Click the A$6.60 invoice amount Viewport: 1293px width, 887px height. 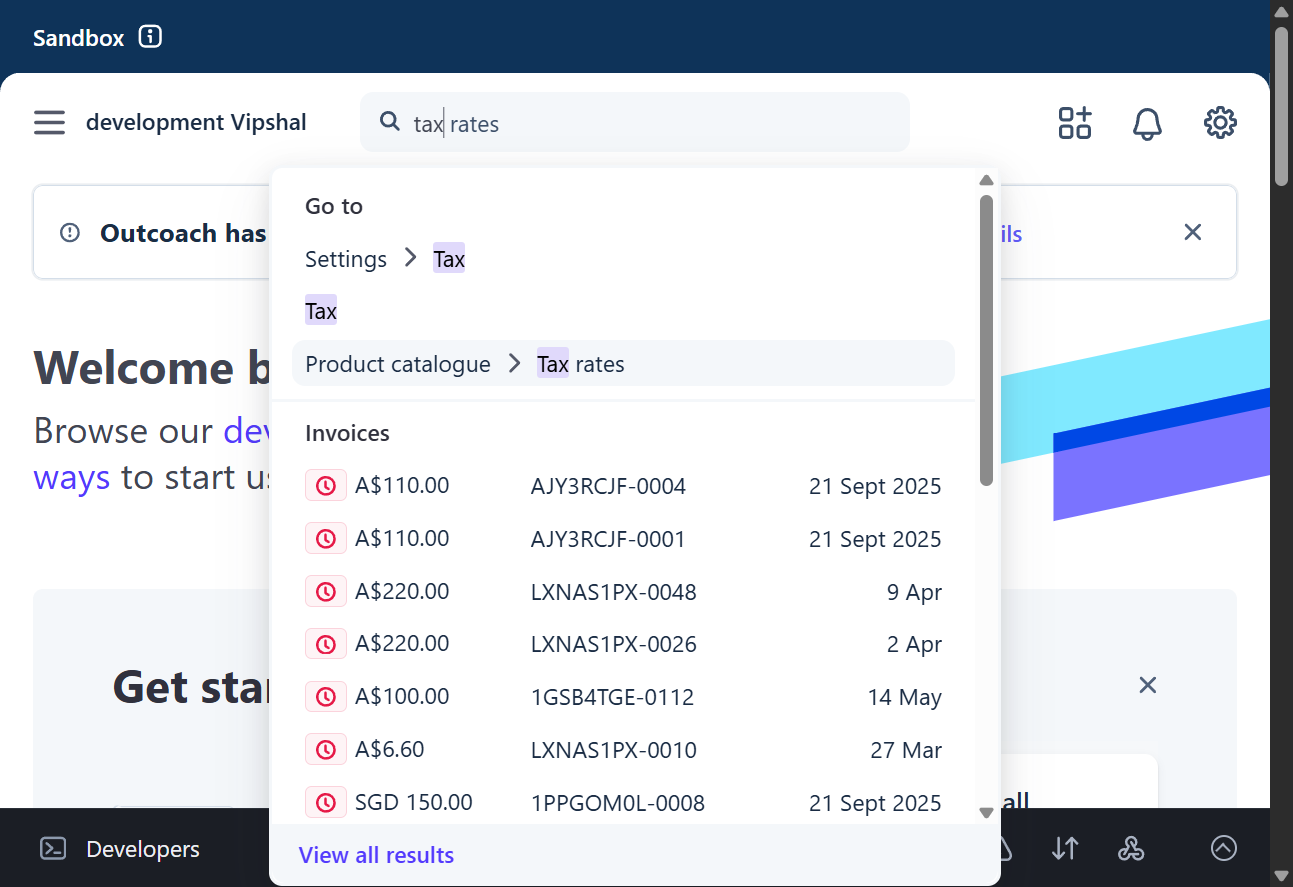point(390,749)
